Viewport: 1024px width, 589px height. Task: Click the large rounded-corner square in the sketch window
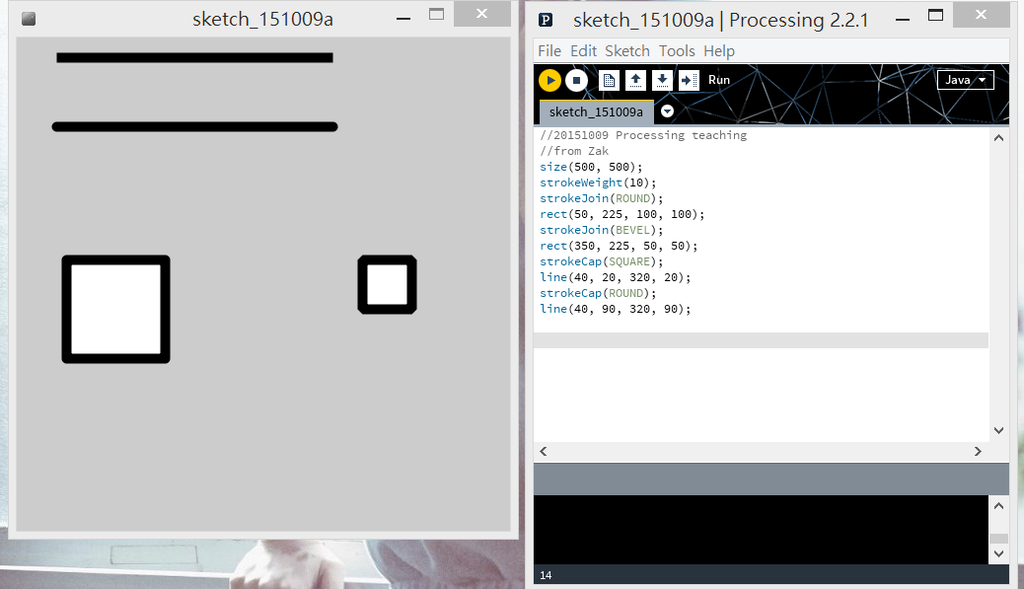[116, 309]
